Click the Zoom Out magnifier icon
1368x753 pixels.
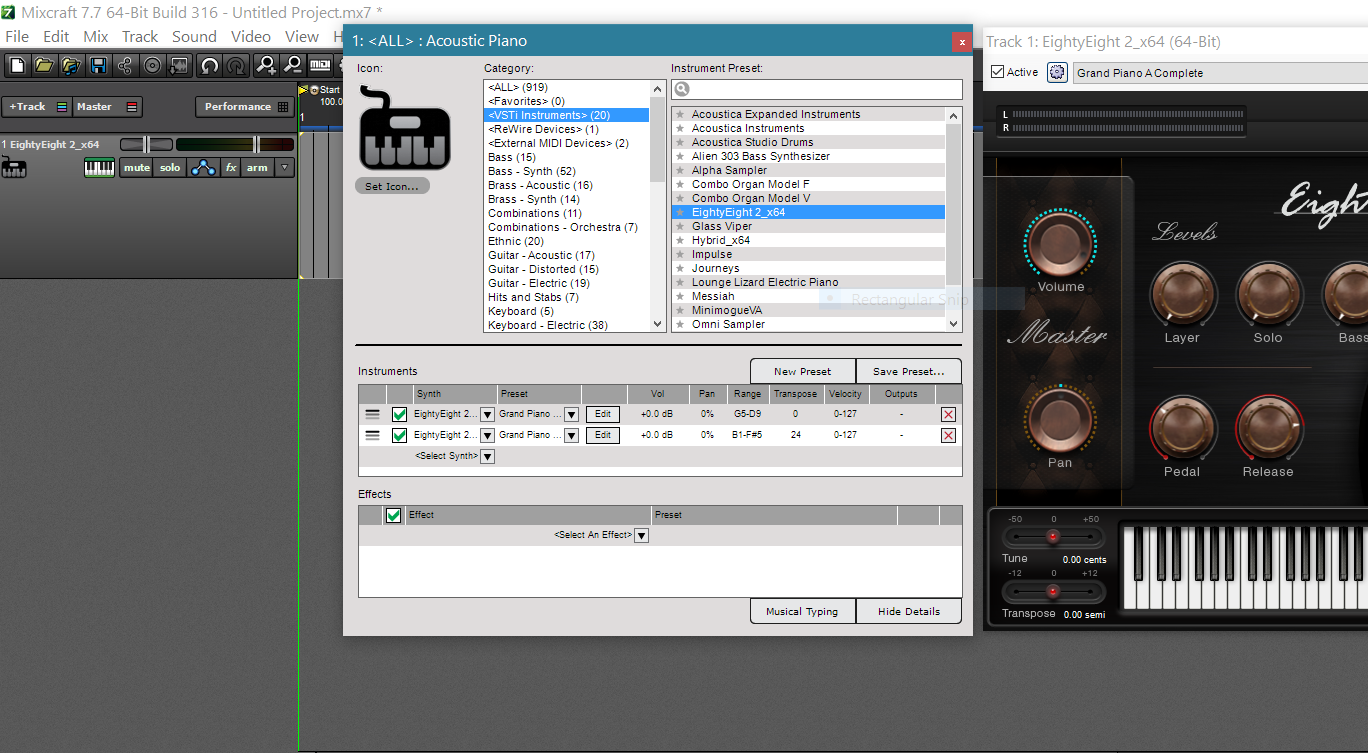pos(293,66)
